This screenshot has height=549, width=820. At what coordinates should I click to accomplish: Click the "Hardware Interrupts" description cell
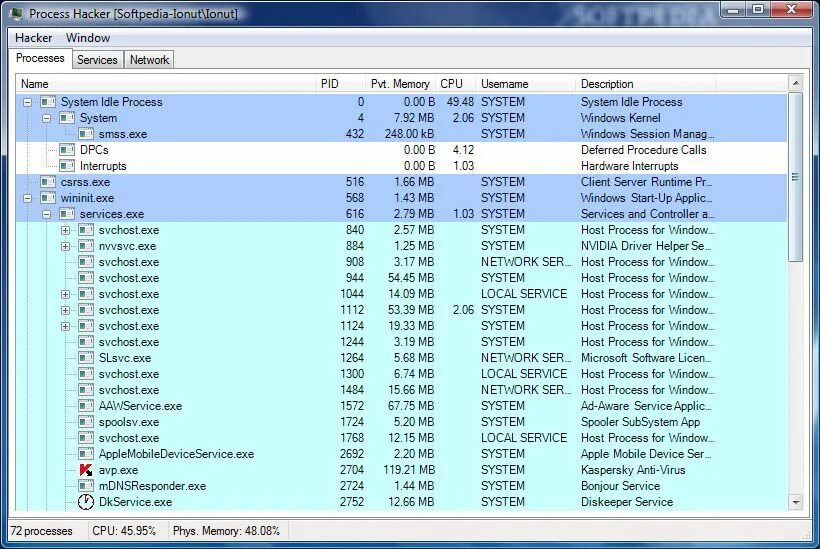click(x=629, y=166)
